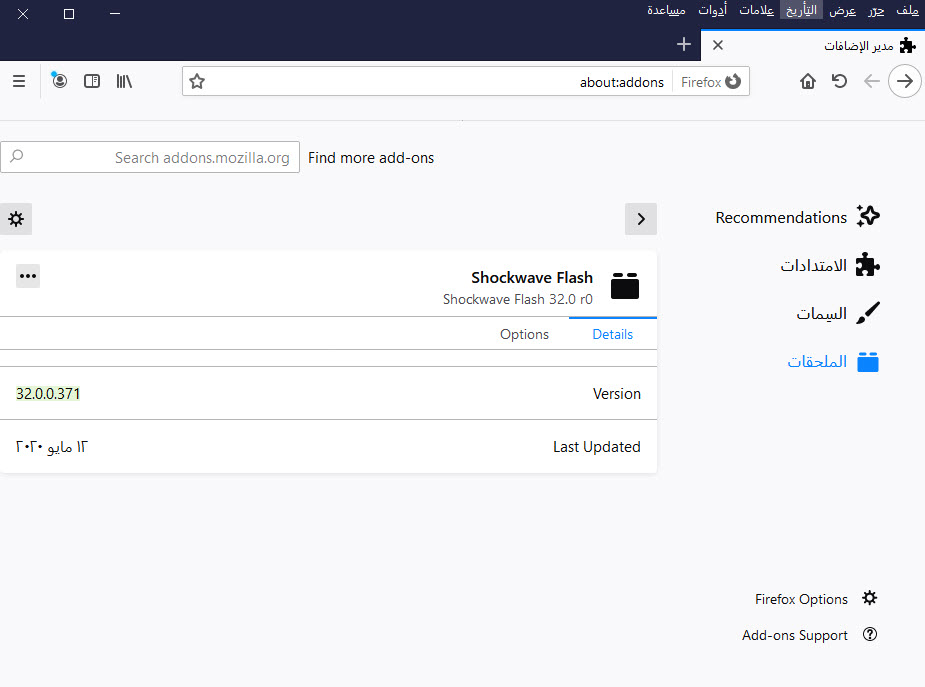Open the السمات themes category

(838, 313)
